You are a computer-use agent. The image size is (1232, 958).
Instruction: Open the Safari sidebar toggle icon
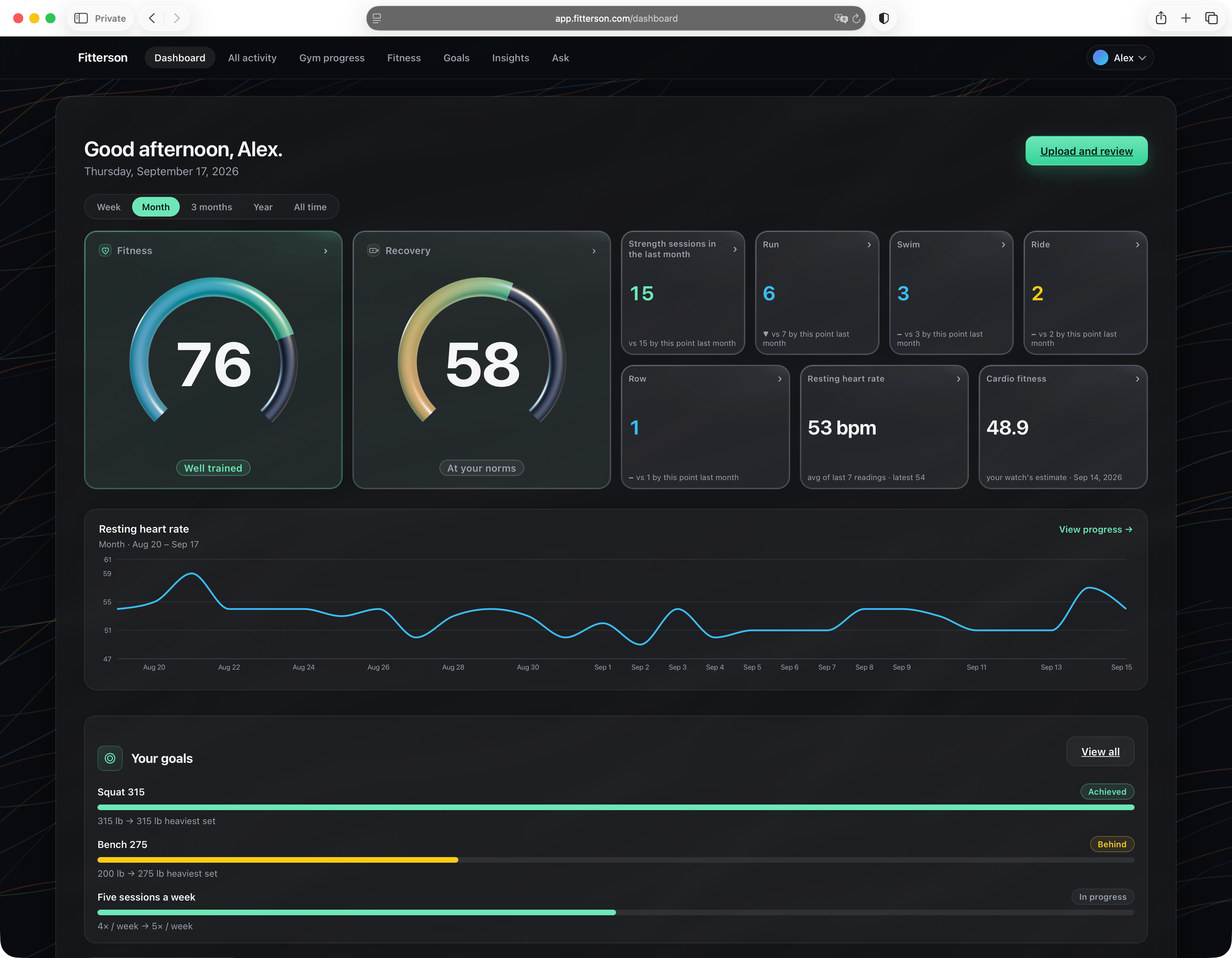click(81, 18)
